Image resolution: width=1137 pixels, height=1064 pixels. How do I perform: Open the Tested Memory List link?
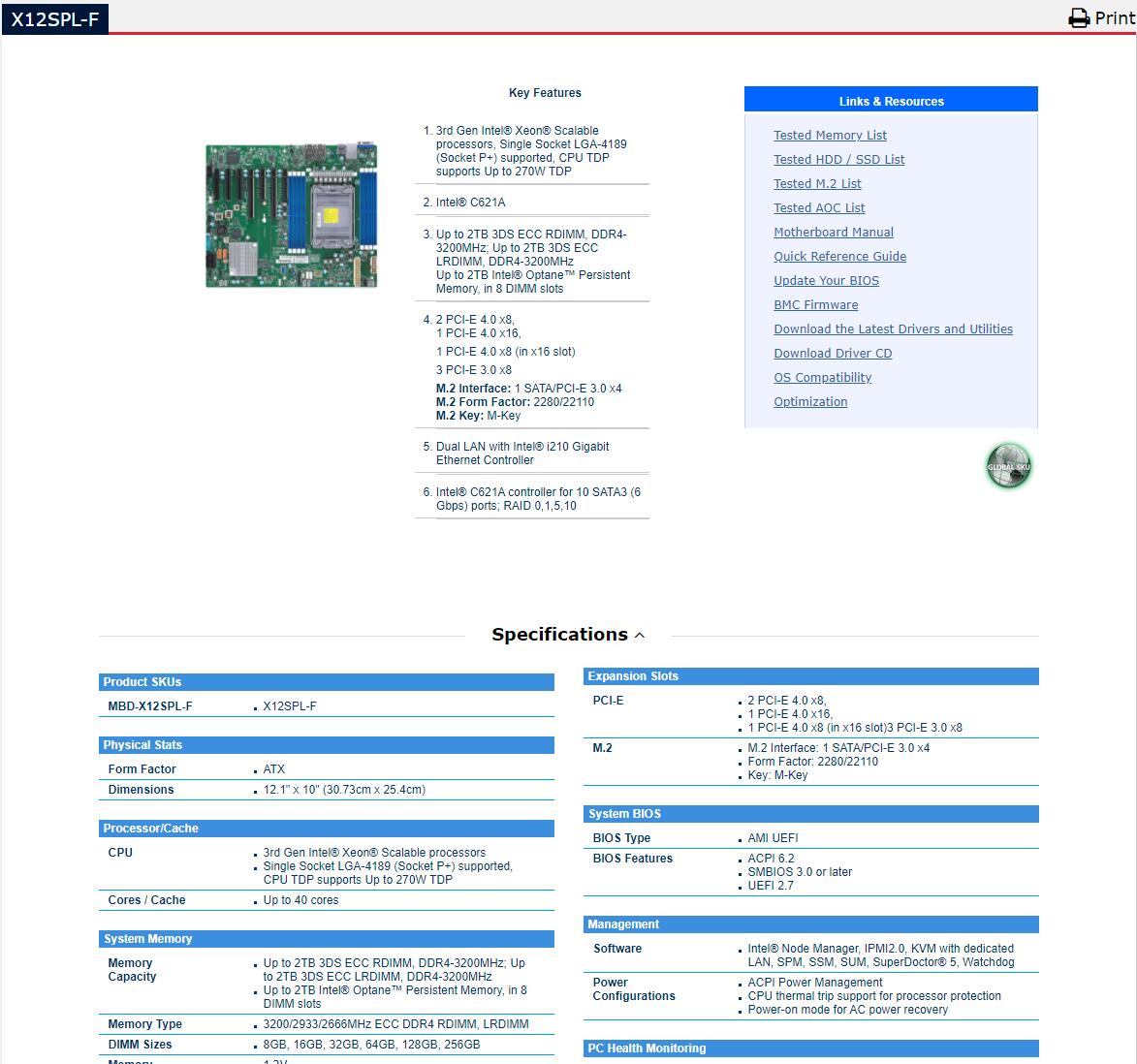(830, 136)
